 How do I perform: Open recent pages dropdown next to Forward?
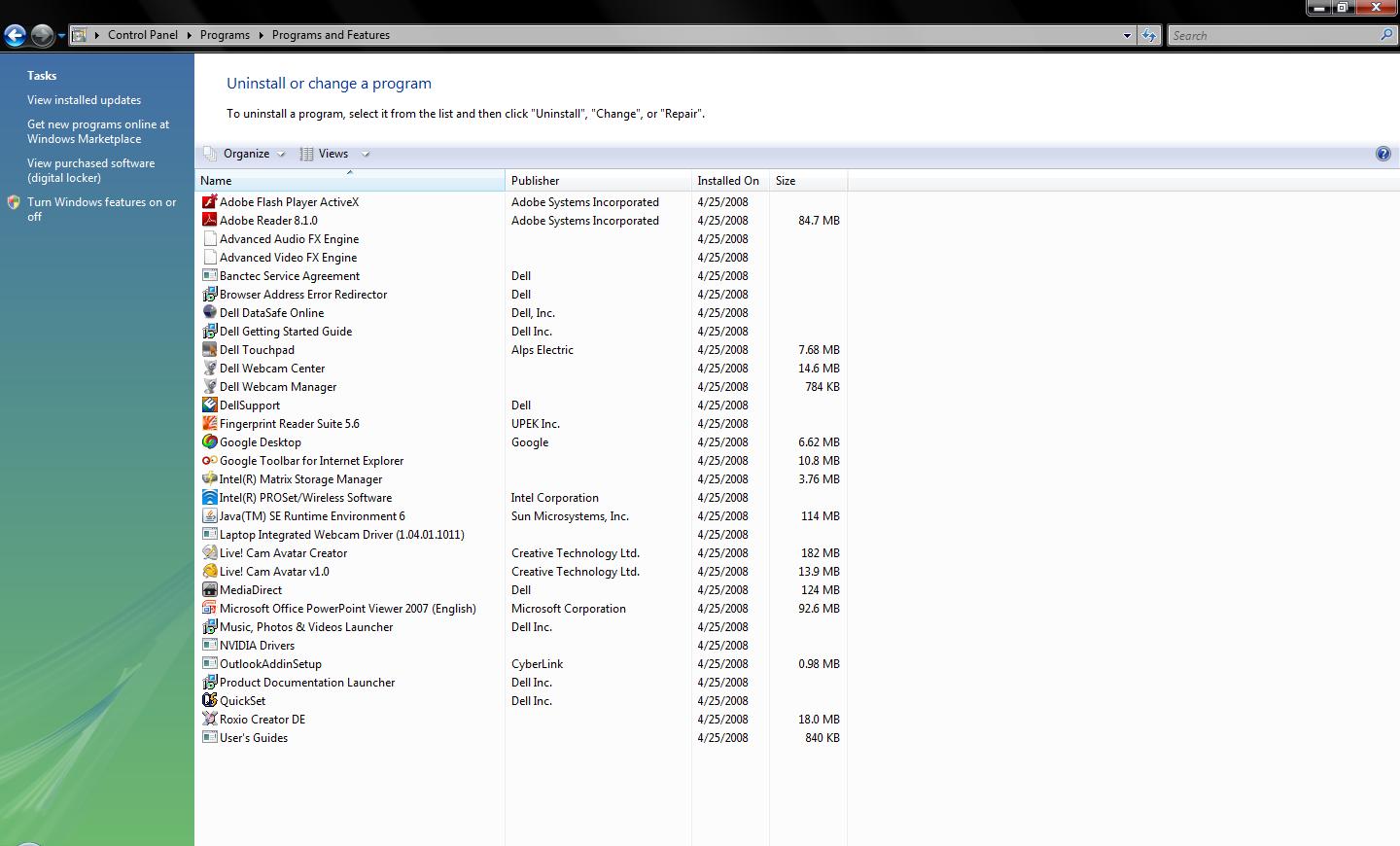(61, 36)
